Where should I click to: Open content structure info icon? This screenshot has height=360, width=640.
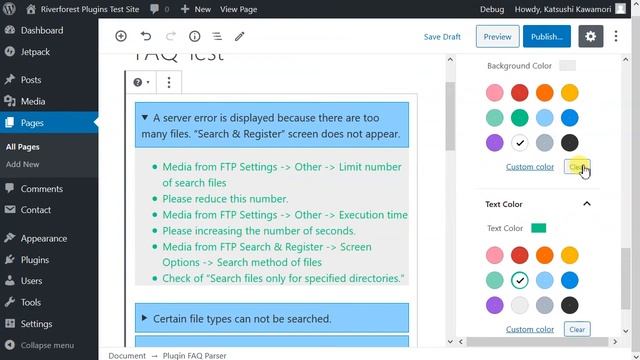click(195, 36)
